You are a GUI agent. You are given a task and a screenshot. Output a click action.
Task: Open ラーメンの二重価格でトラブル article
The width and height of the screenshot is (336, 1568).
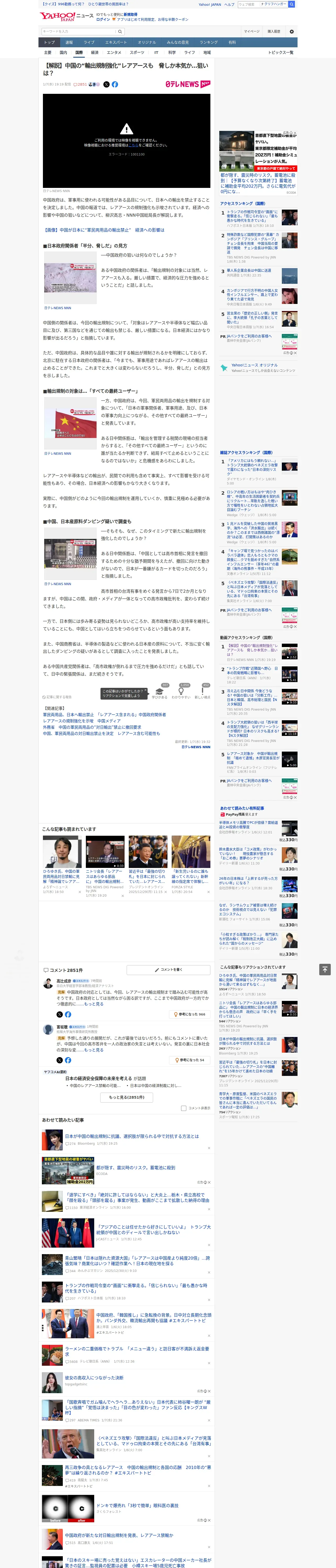pyautogui.click(x=137, y=1351)
